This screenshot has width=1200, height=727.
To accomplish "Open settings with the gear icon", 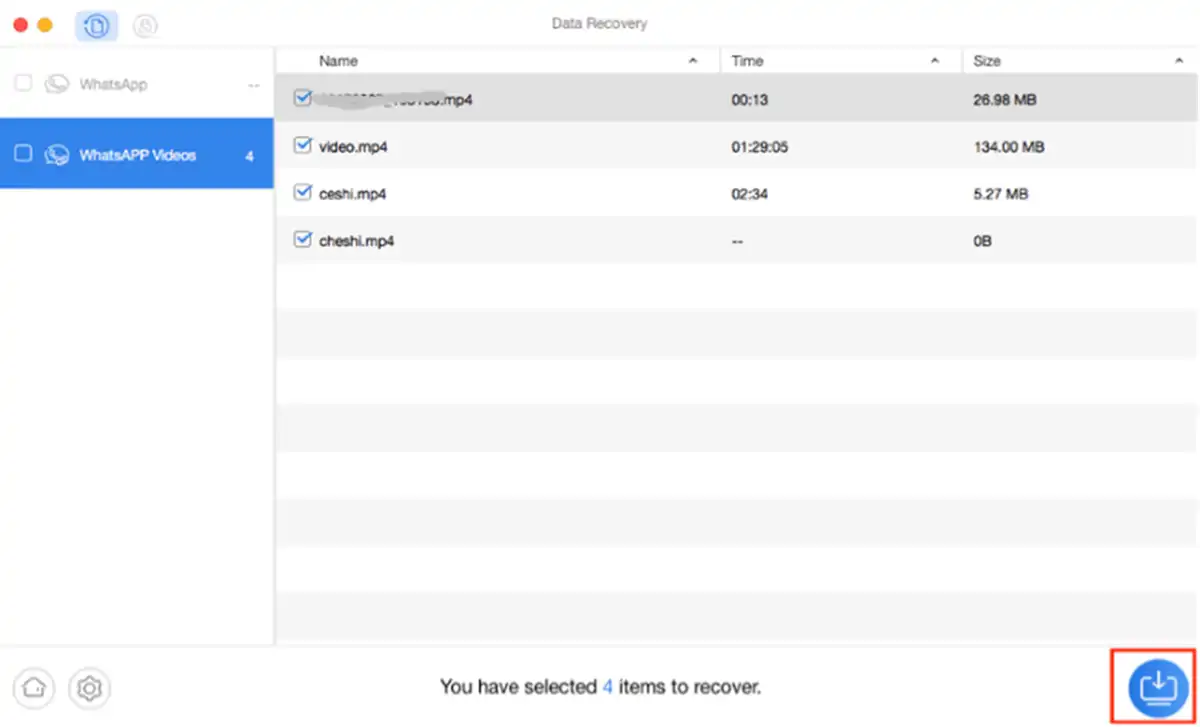I will coord(90,688).
